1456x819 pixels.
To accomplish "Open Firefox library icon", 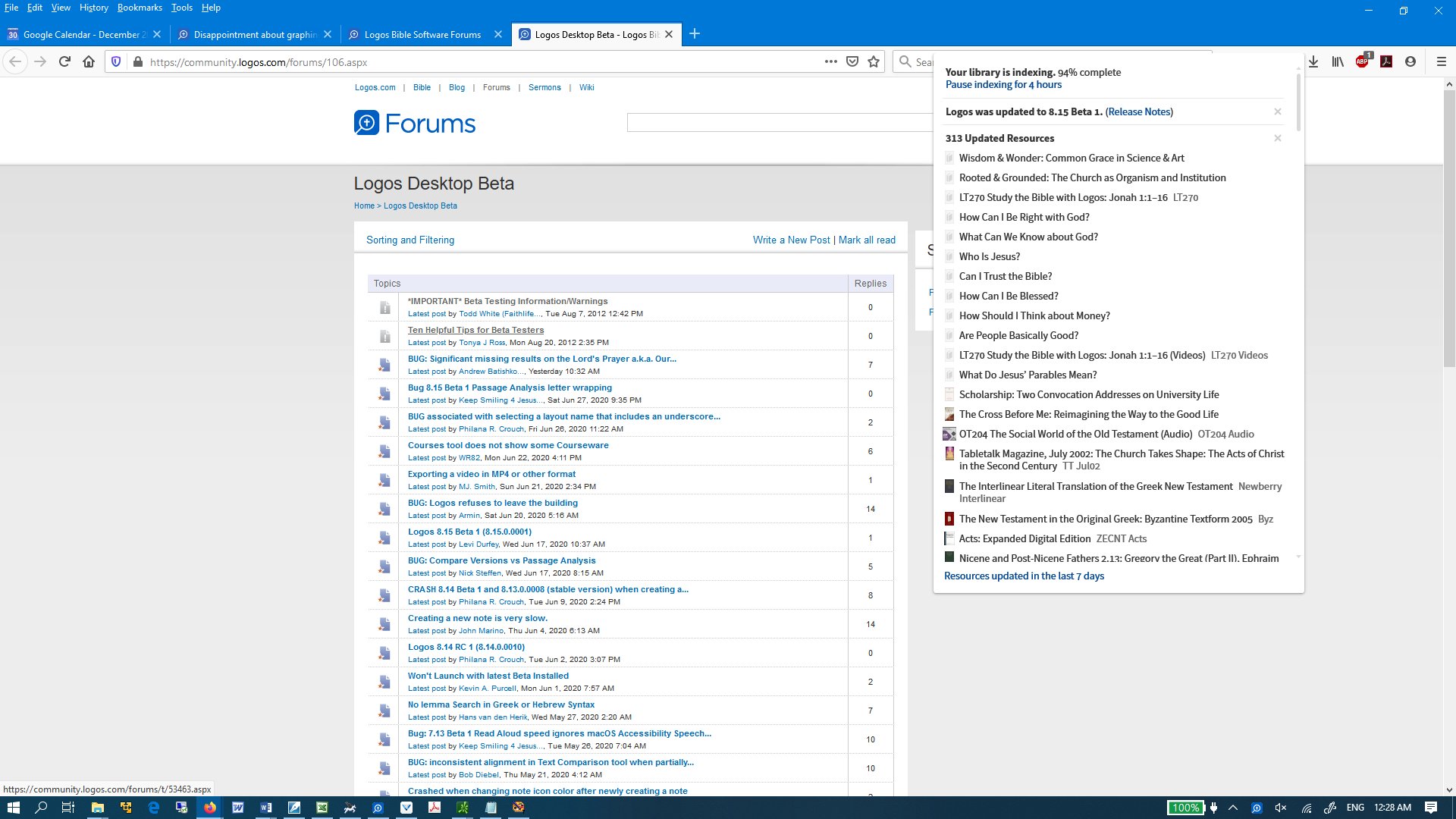I will point(1338,61).
